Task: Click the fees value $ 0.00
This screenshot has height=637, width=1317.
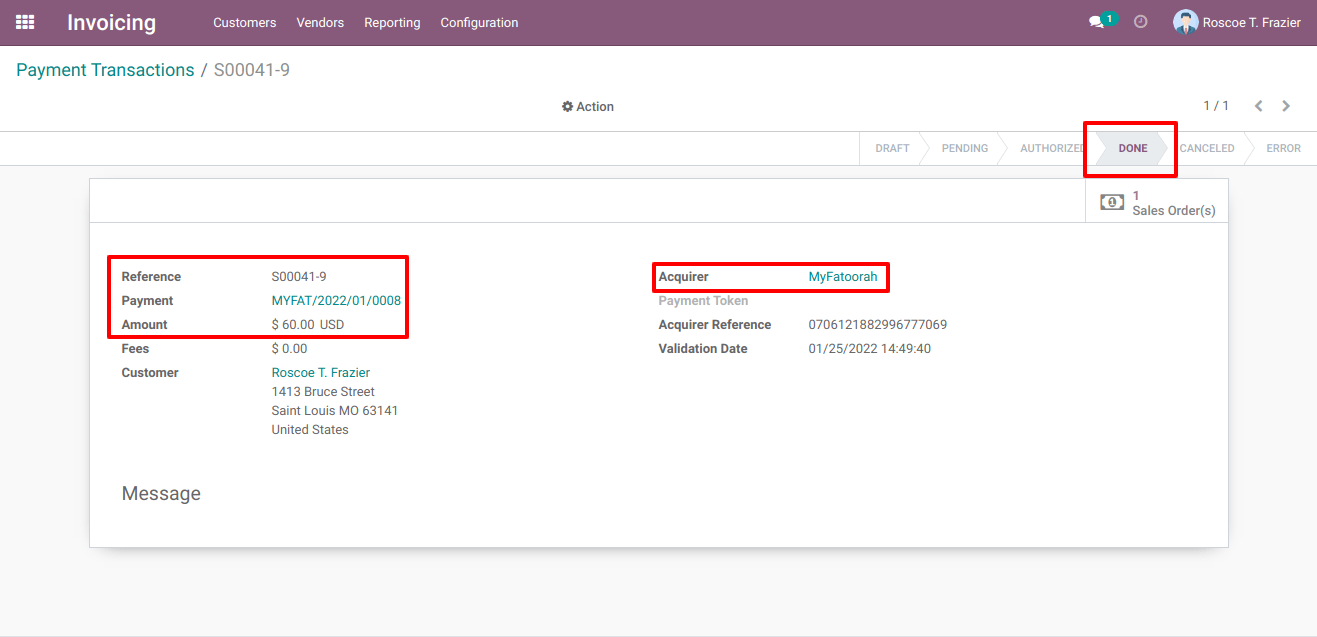Action: click(290, 349)
